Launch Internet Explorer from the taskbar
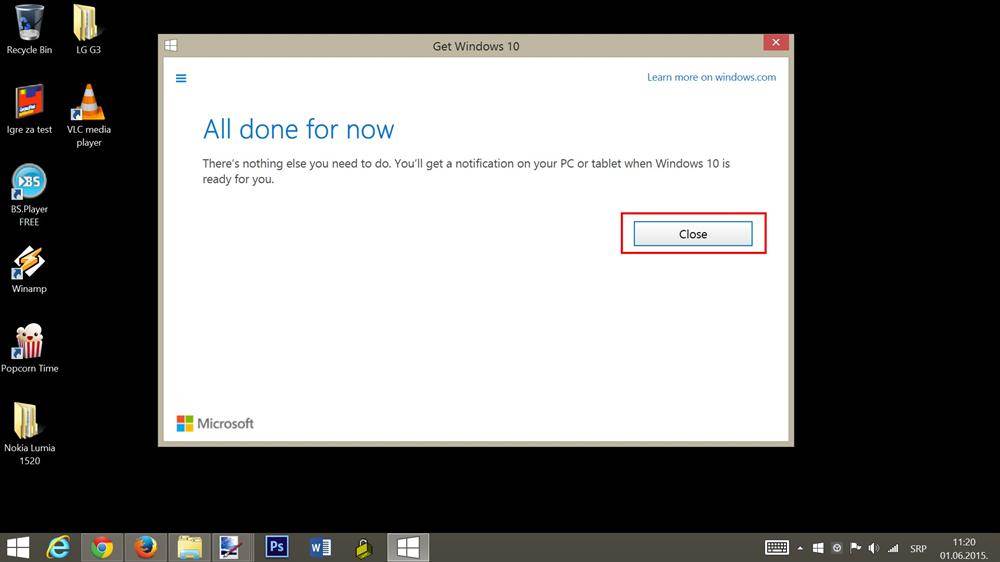Viewport: 1000px width, 562px height. click(x=59, y=547)
